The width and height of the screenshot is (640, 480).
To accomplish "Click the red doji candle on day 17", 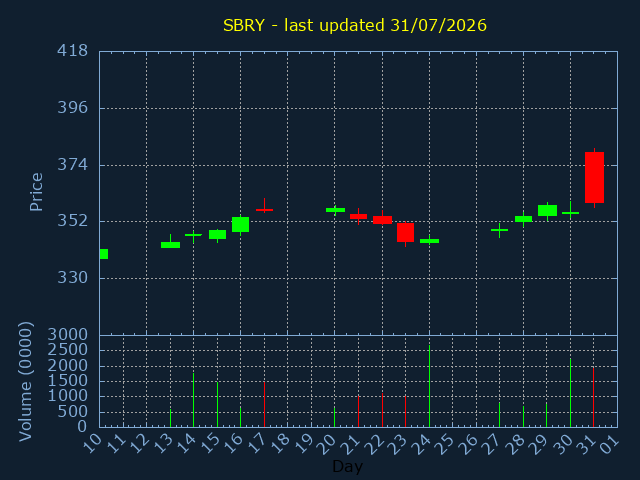I will coord(264,206).
